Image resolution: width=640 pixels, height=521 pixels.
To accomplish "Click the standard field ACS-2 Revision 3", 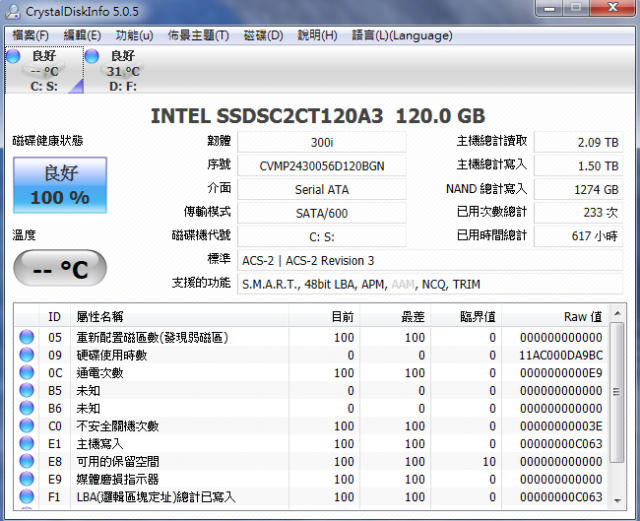I will click(x=430, y=260).
